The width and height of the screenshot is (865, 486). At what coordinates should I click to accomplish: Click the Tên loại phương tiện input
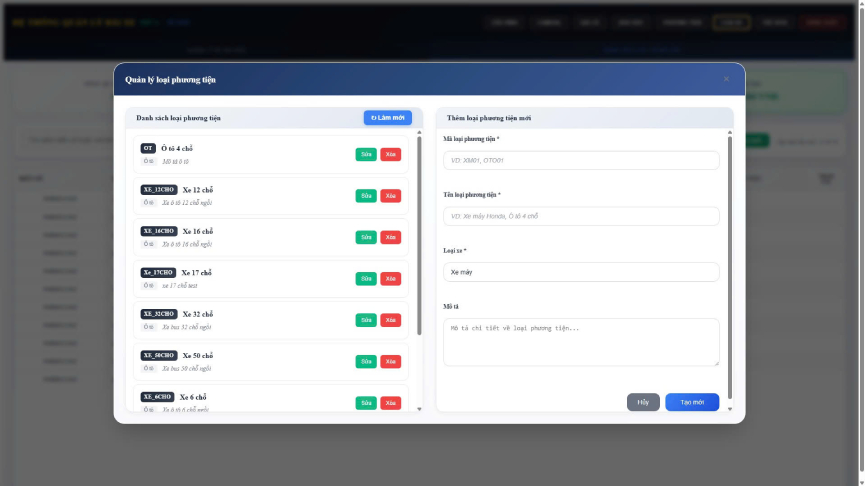[x=580, y=216]
